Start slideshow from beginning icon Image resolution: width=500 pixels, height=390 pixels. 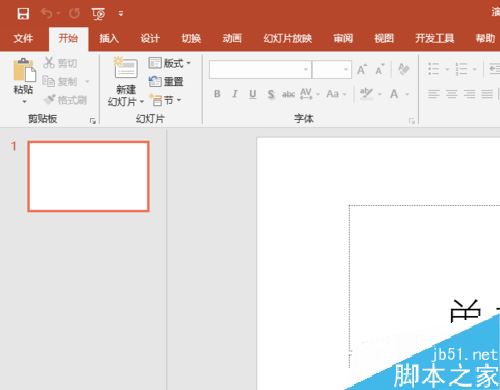[98, 14]
